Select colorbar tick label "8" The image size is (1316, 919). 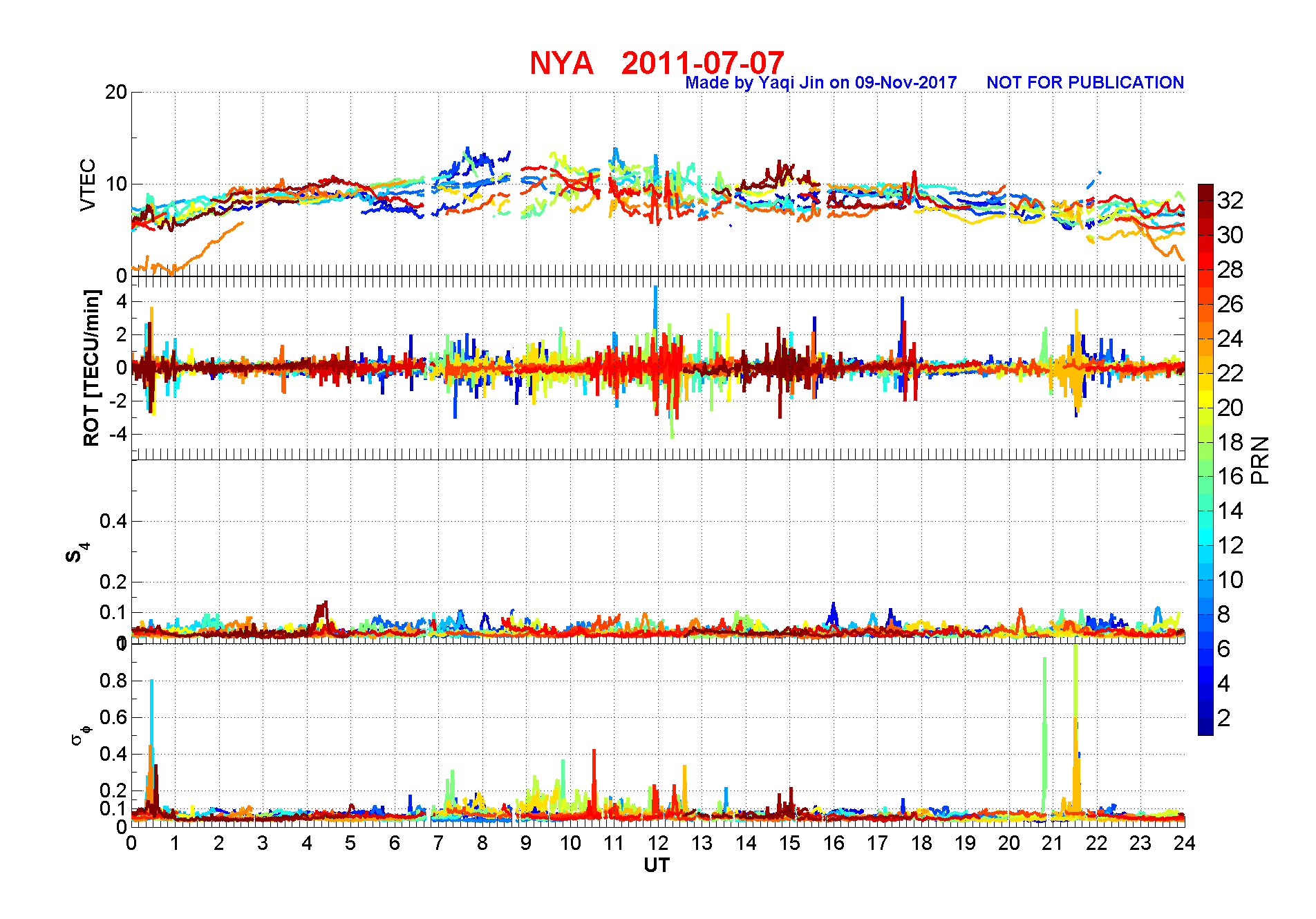1224,614
